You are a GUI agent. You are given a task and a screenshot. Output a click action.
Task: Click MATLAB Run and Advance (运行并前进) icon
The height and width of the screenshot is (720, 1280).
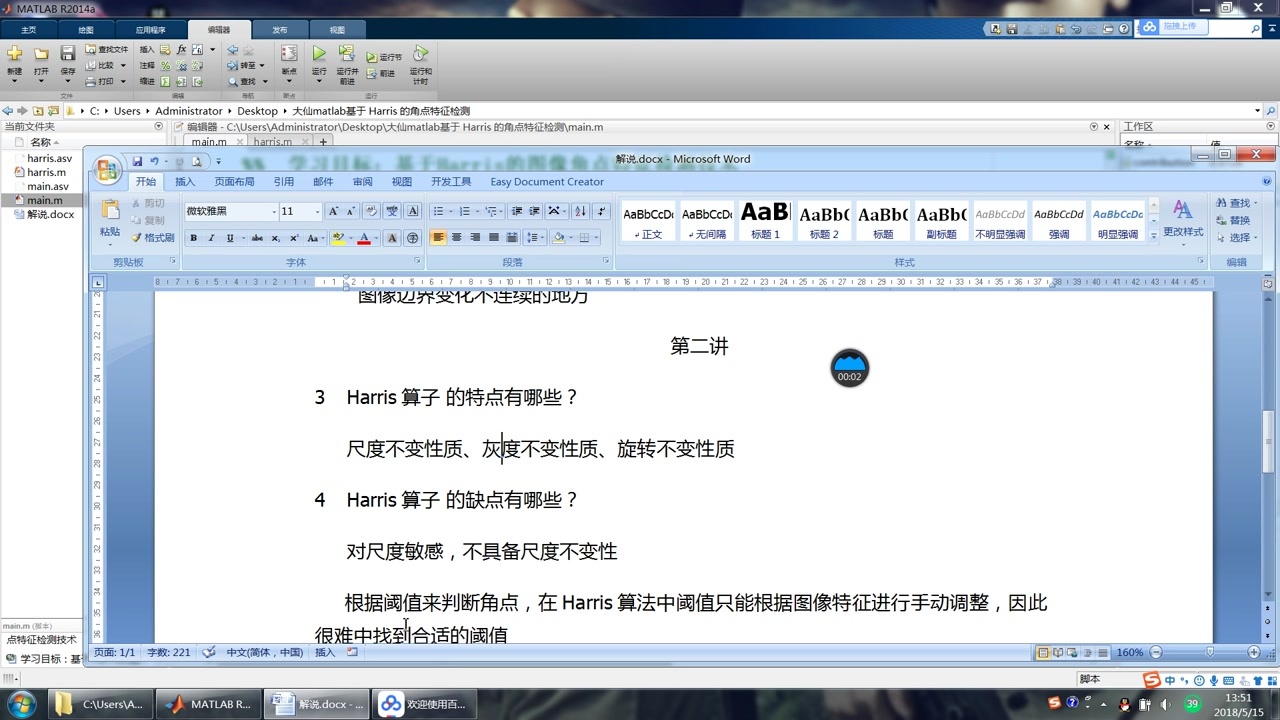[x=347, y=54]
